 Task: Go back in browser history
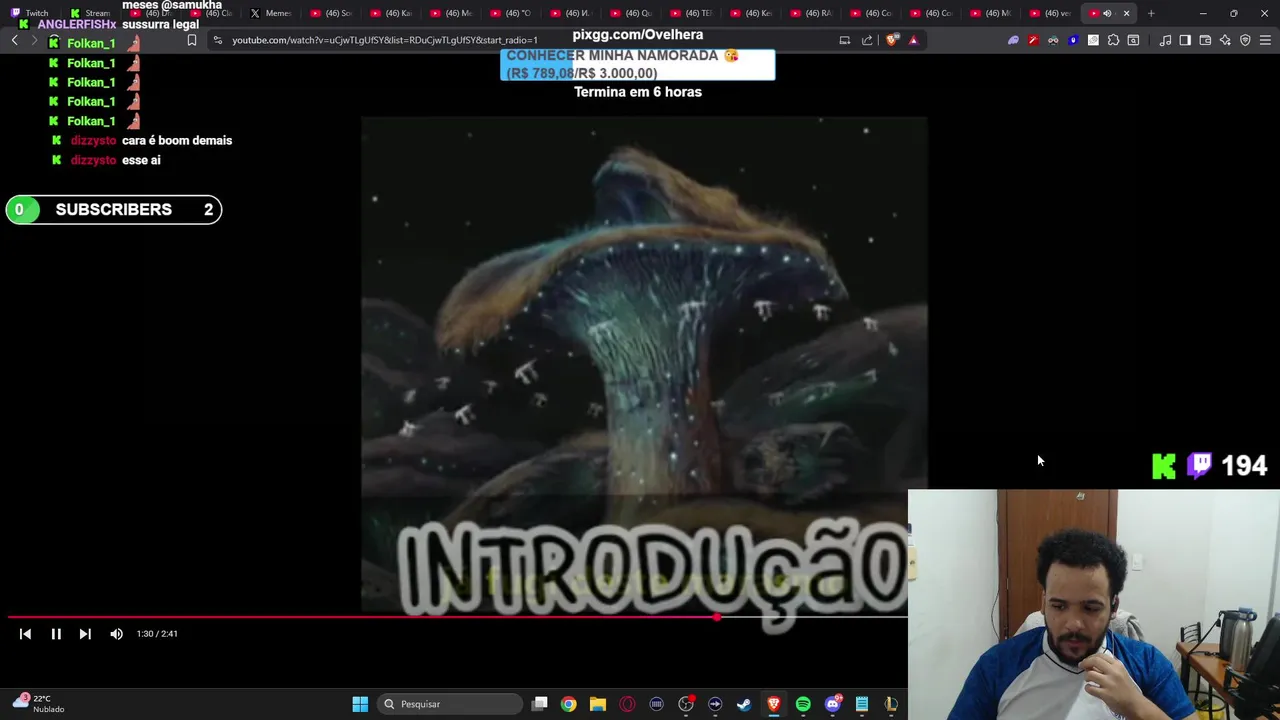(15, 40)
